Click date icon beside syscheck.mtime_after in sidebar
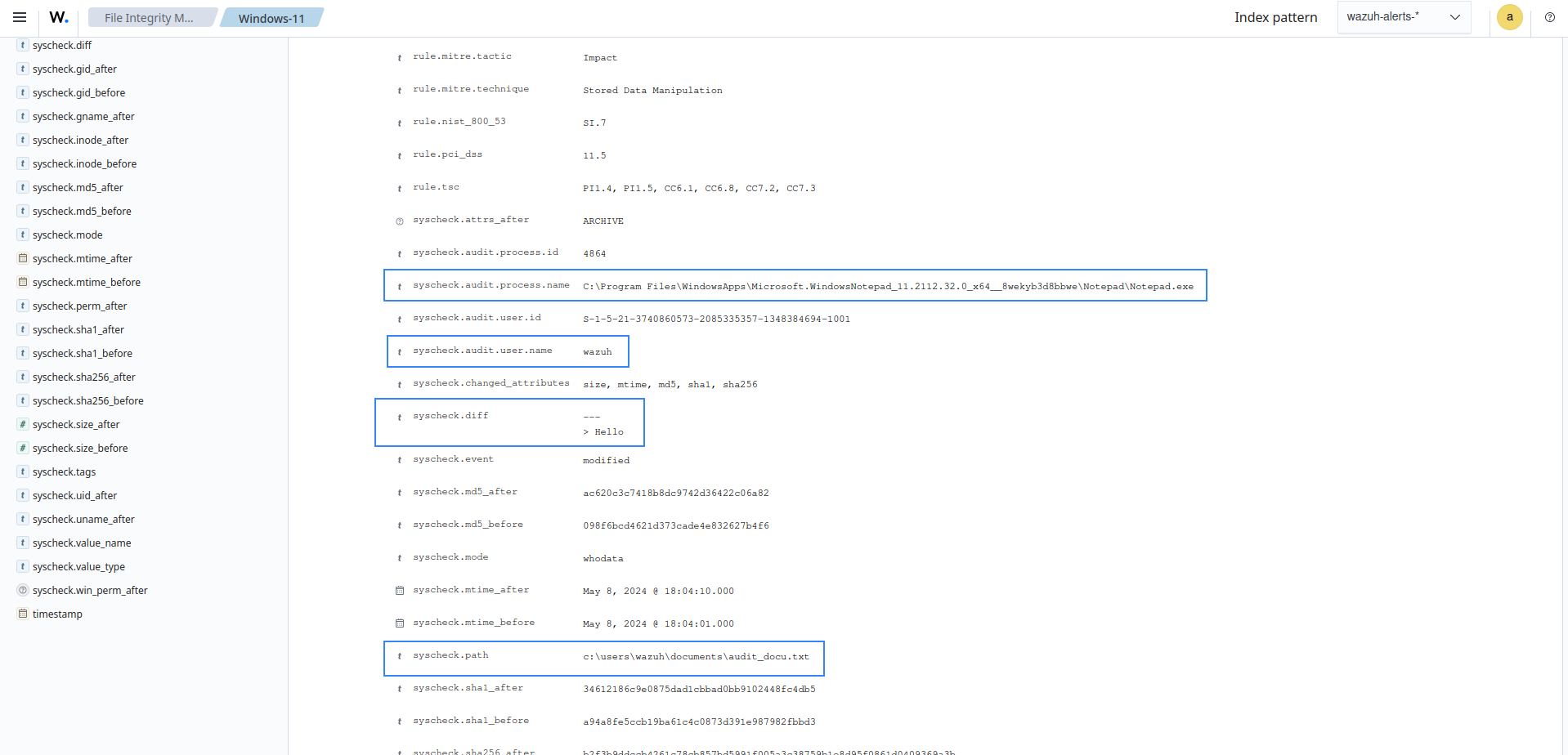1568x755 pixels. (23, 258)
